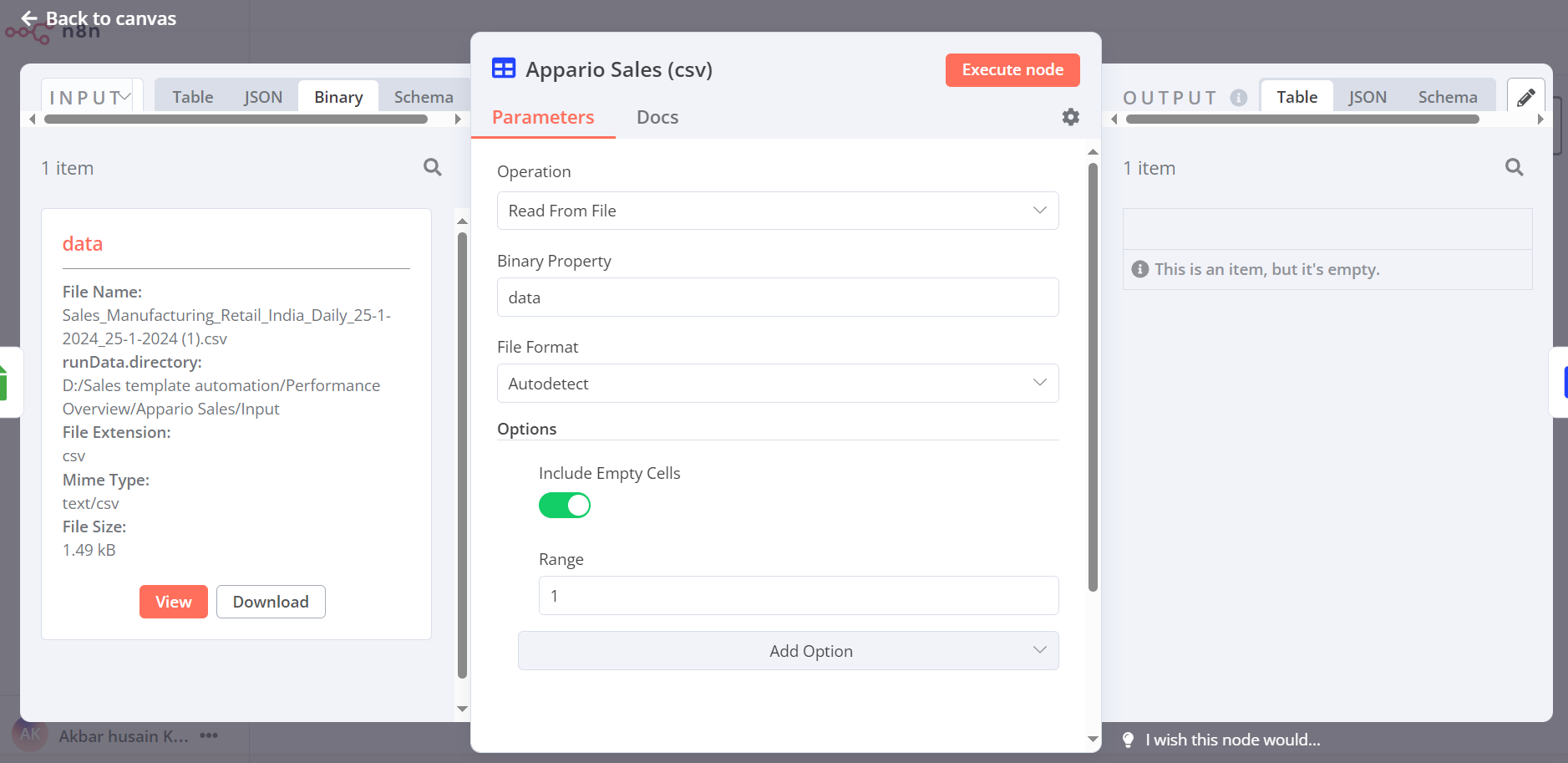Screen dimensions: 1568x763
Task: Open the Parameters tab
Action: pos(543,117)
